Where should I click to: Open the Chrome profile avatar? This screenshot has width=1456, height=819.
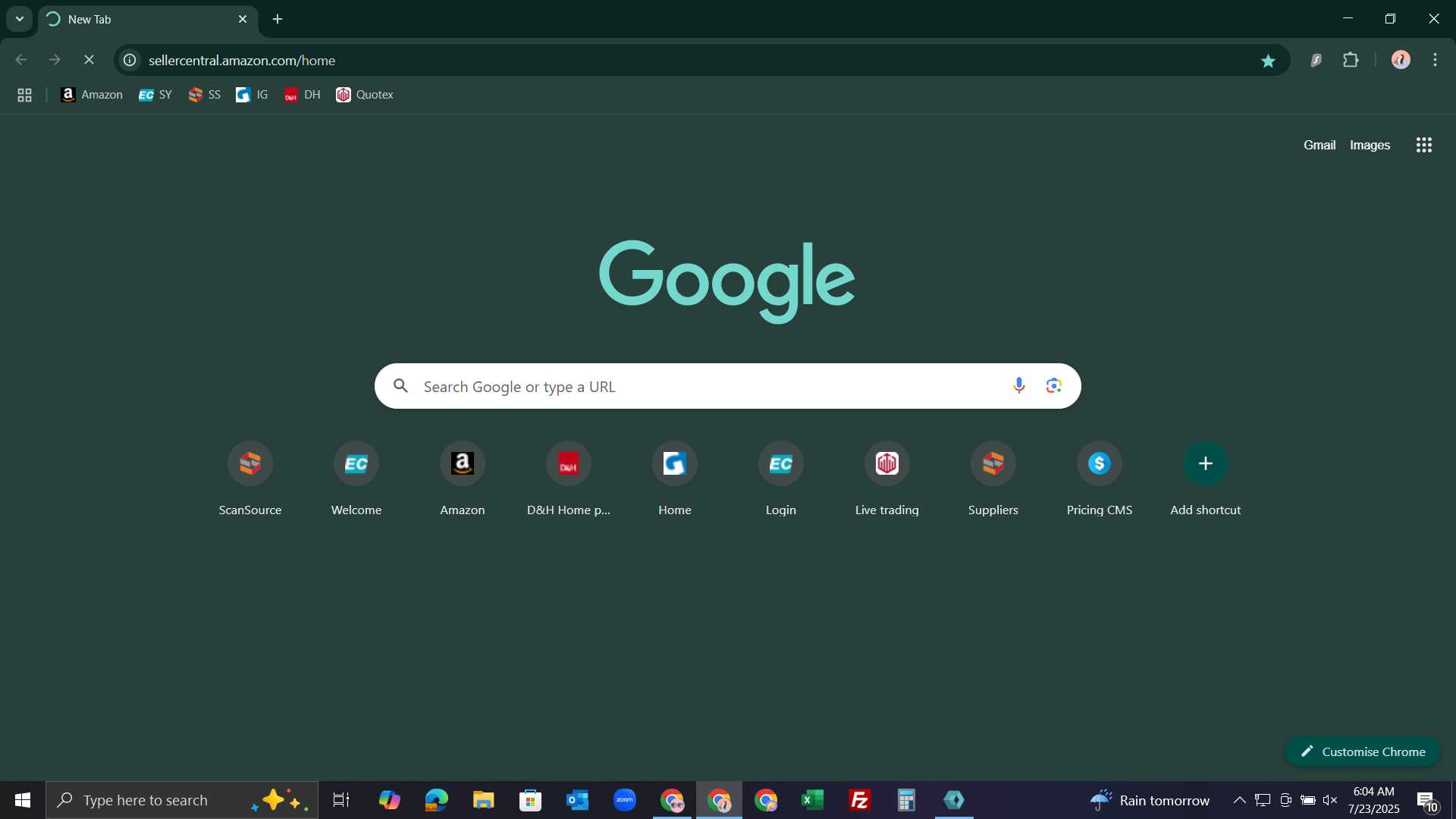(x=1401, y=60)
